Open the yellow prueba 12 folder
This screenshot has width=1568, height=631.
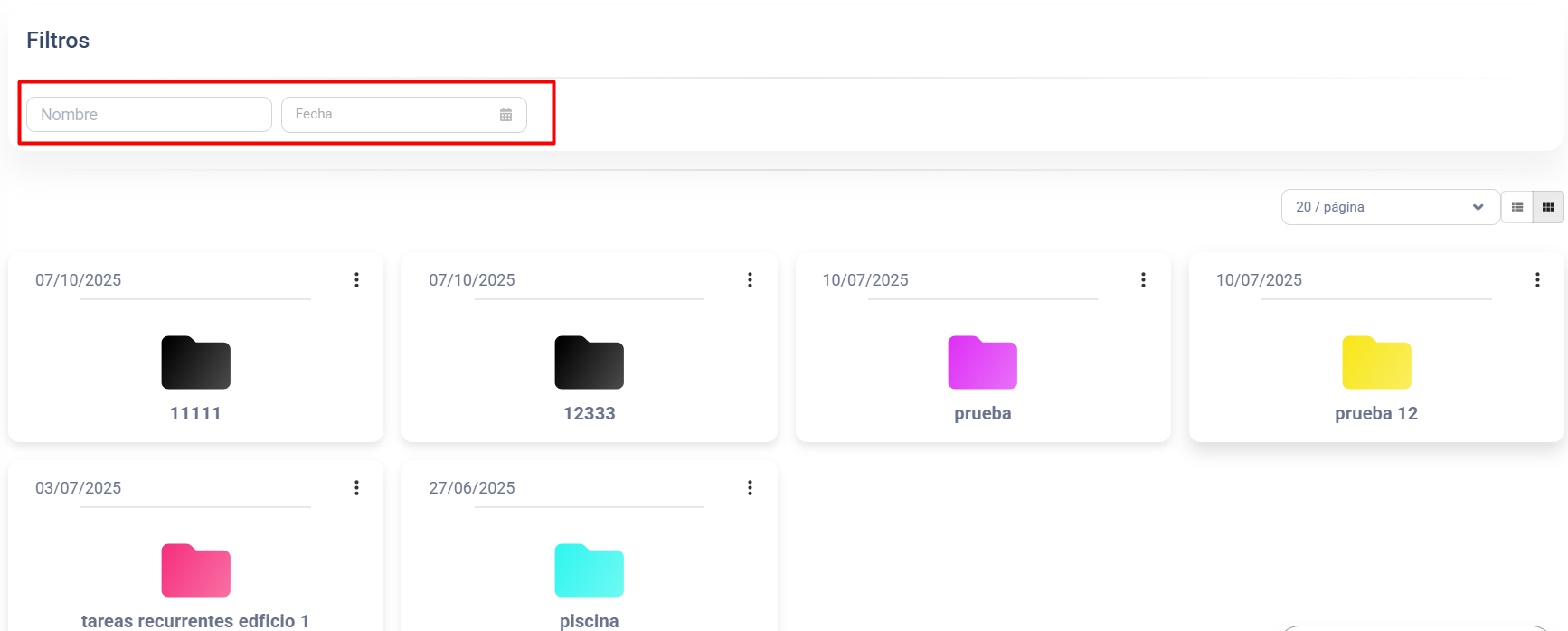pyautogui.click(x=1376, y=363)
